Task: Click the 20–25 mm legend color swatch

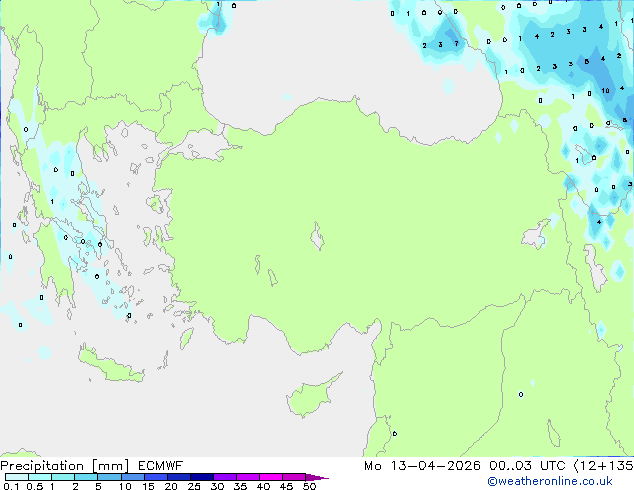Action: click(x=178, y=477)
